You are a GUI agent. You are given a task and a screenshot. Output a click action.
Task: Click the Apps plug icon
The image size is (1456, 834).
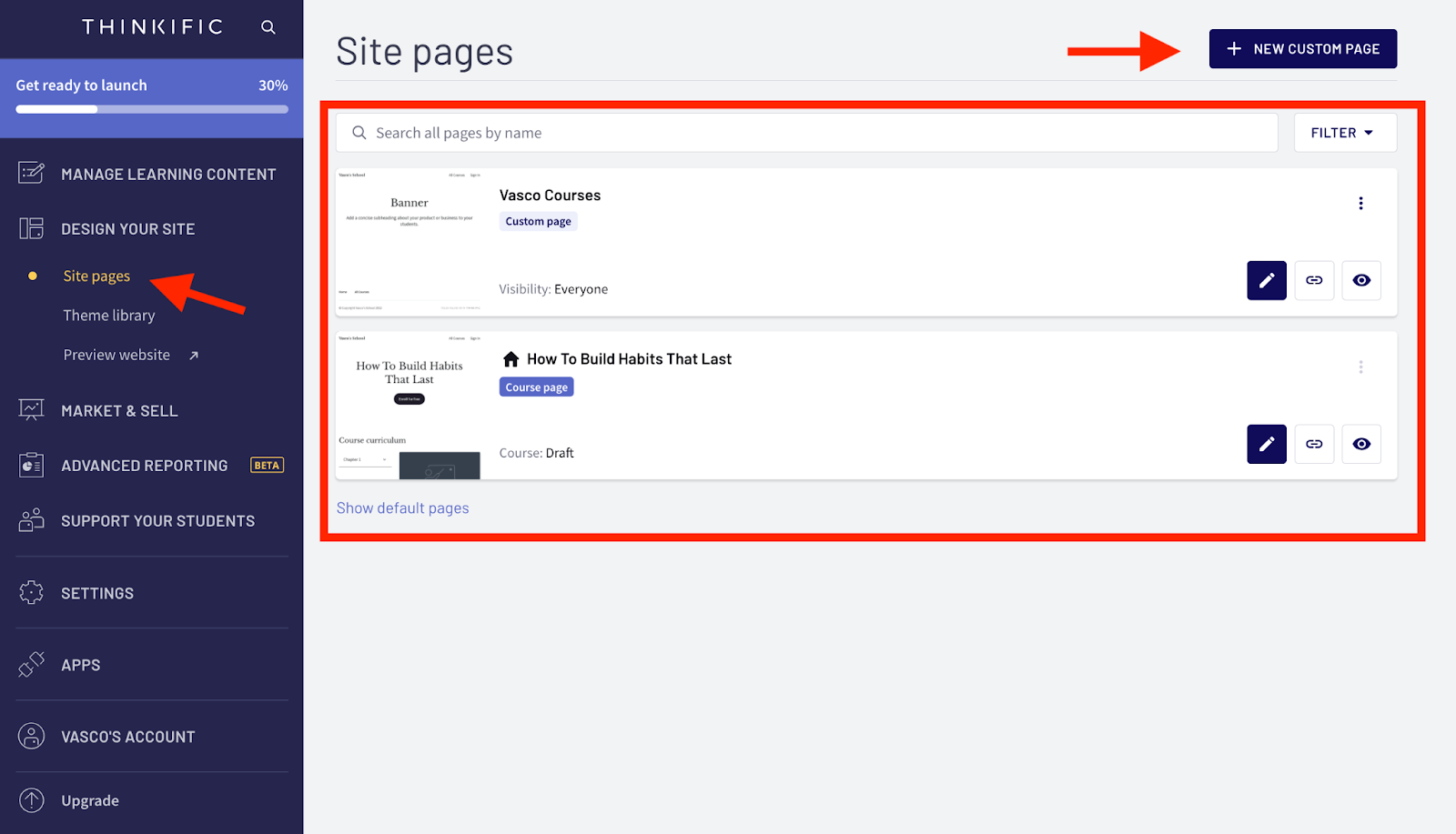[x=31, y=664]
